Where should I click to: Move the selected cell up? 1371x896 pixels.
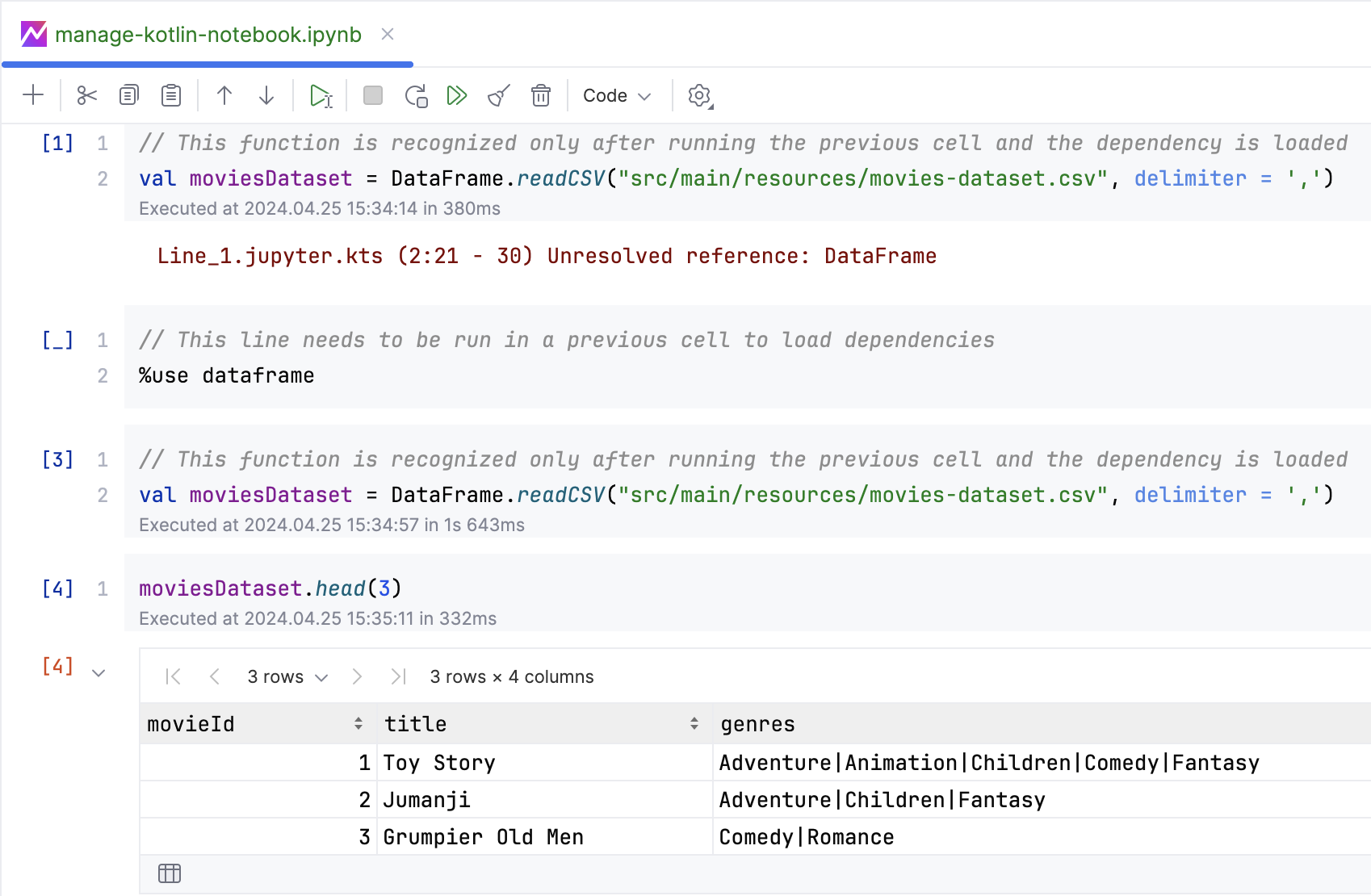click(224, 94)
